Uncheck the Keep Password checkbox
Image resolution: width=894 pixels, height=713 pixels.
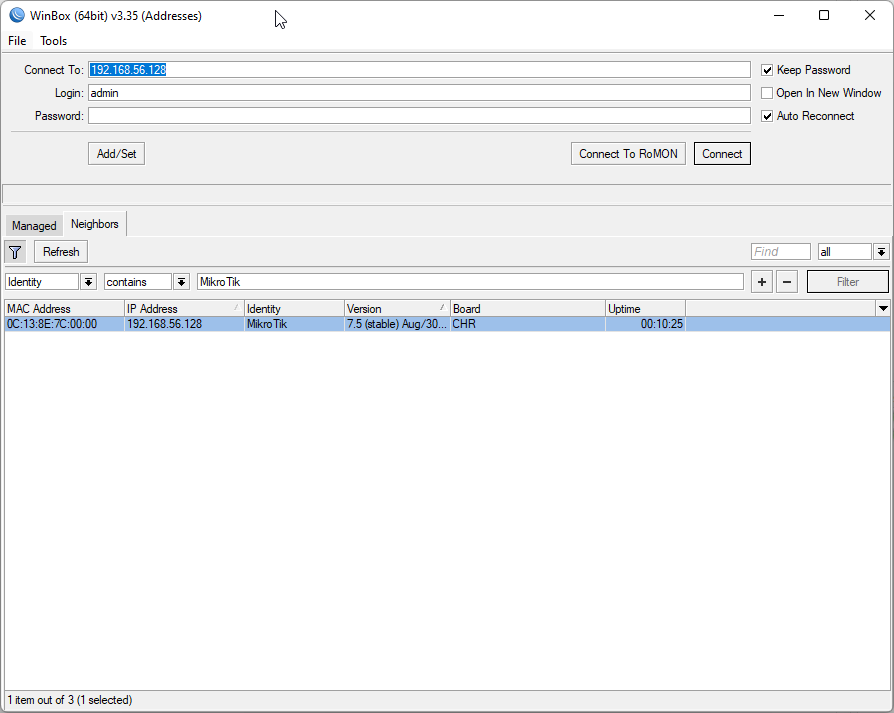coord(767,69)
